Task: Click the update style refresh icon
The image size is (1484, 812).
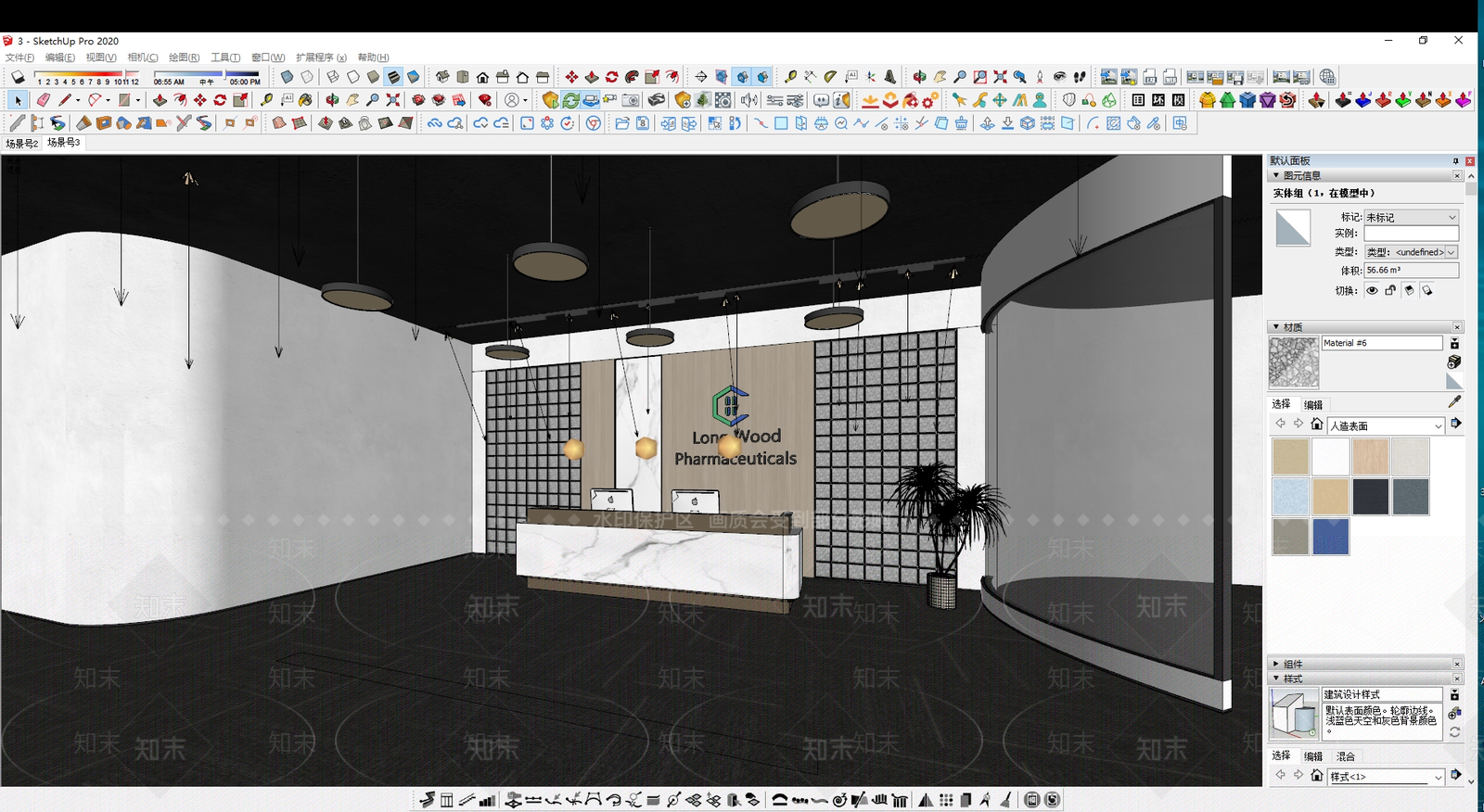Action: pyautogui.click(x=1454, y=731)
